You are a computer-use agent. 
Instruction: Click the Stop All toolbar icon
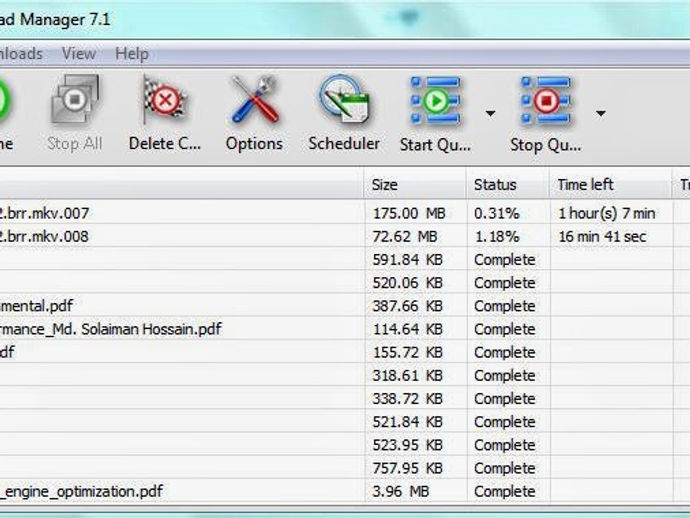[x=75, y=100]
